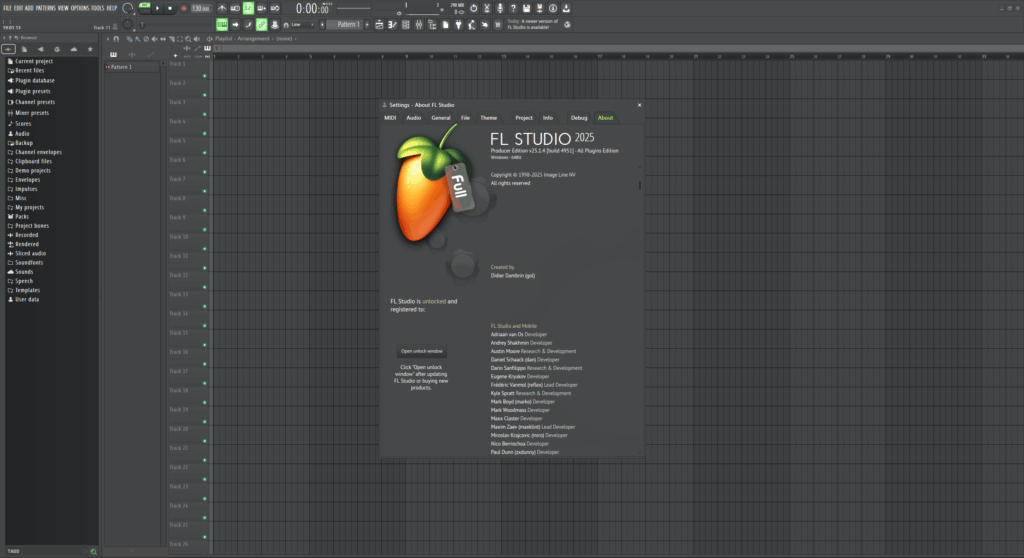Viewport: 1024px width, 558px height.
Task: Switch to Audio tab in Settings
Action: [413, 118]
